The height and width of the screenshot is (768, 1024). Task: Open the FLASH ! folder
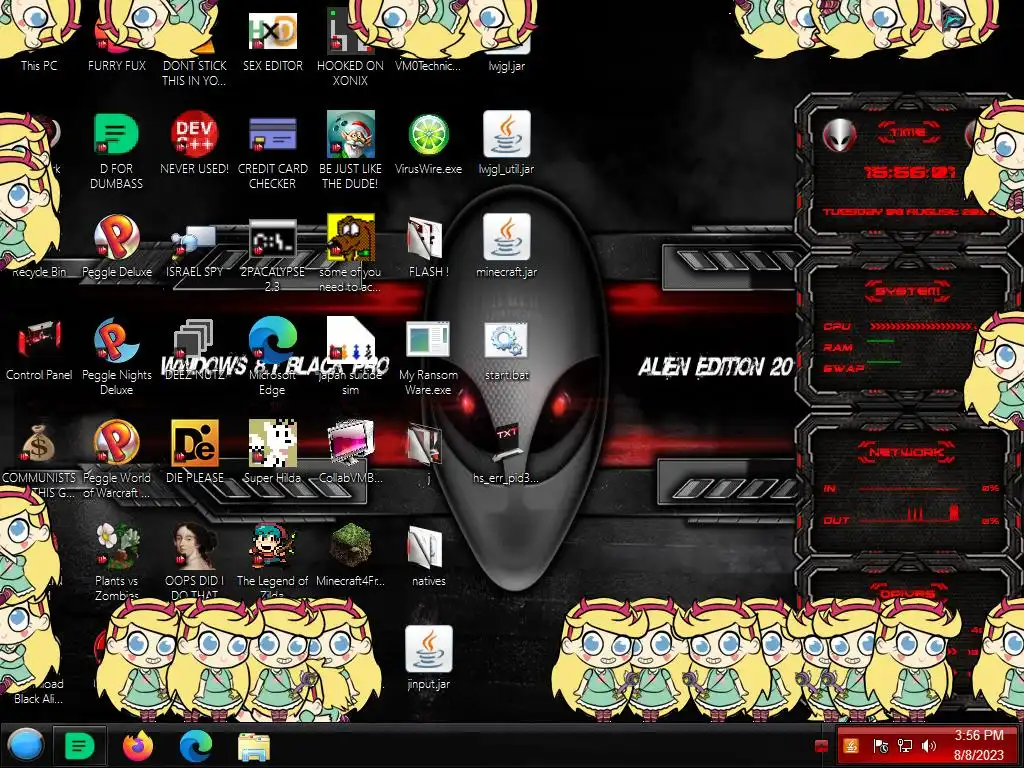coord(425,238)
